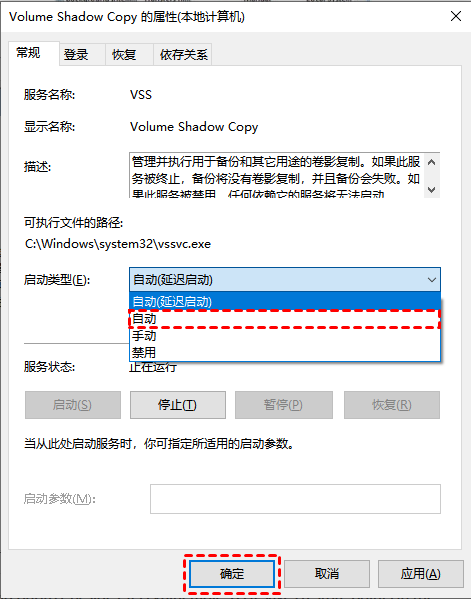
Task: Click description scrollbar down arrow
Action: tap(432, 189)
